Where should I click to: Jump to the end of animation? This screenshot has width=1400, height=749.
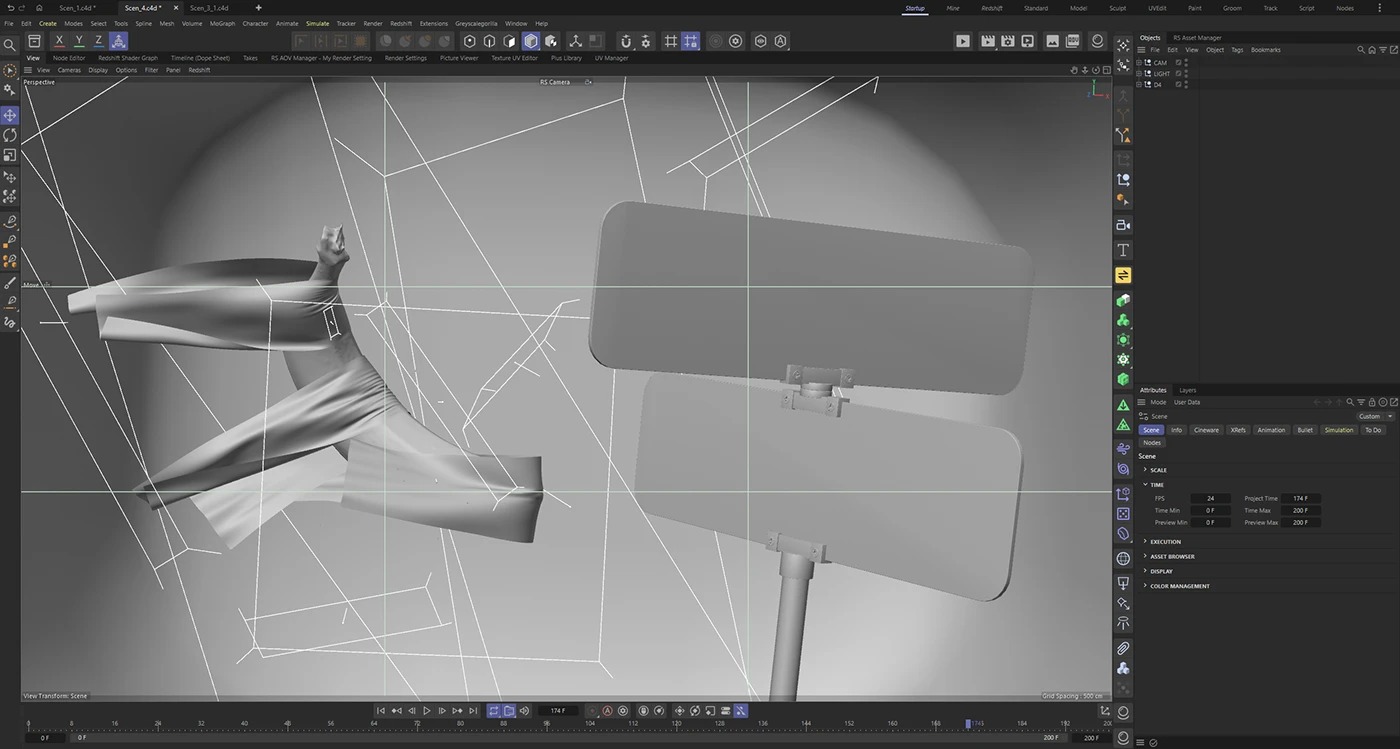click(x=473, y=711)
